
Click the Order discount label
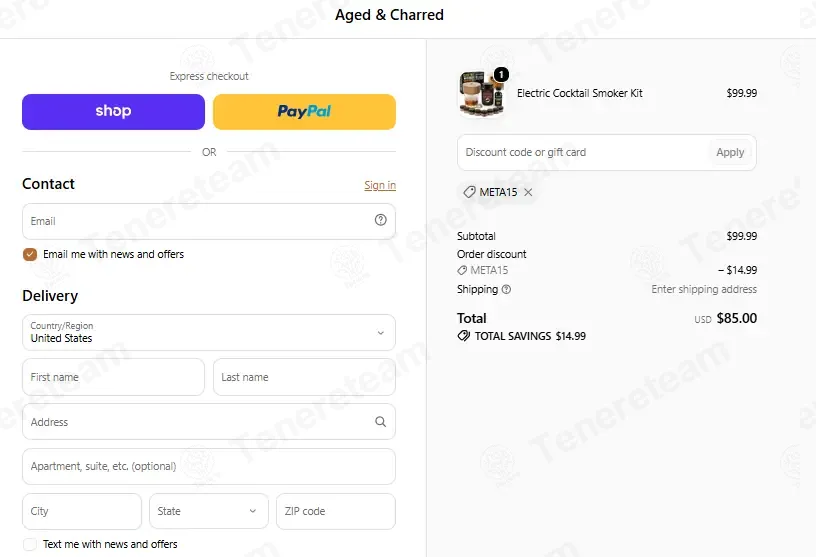[x=492, y=254]
